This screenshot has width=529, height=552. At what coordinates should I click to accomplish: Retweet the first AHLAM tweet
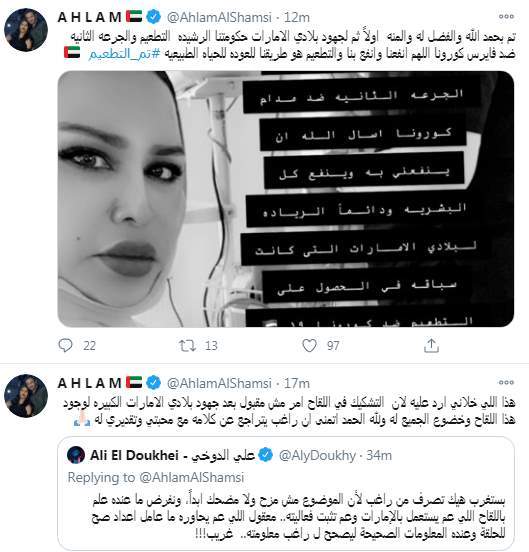coord(187,346)
